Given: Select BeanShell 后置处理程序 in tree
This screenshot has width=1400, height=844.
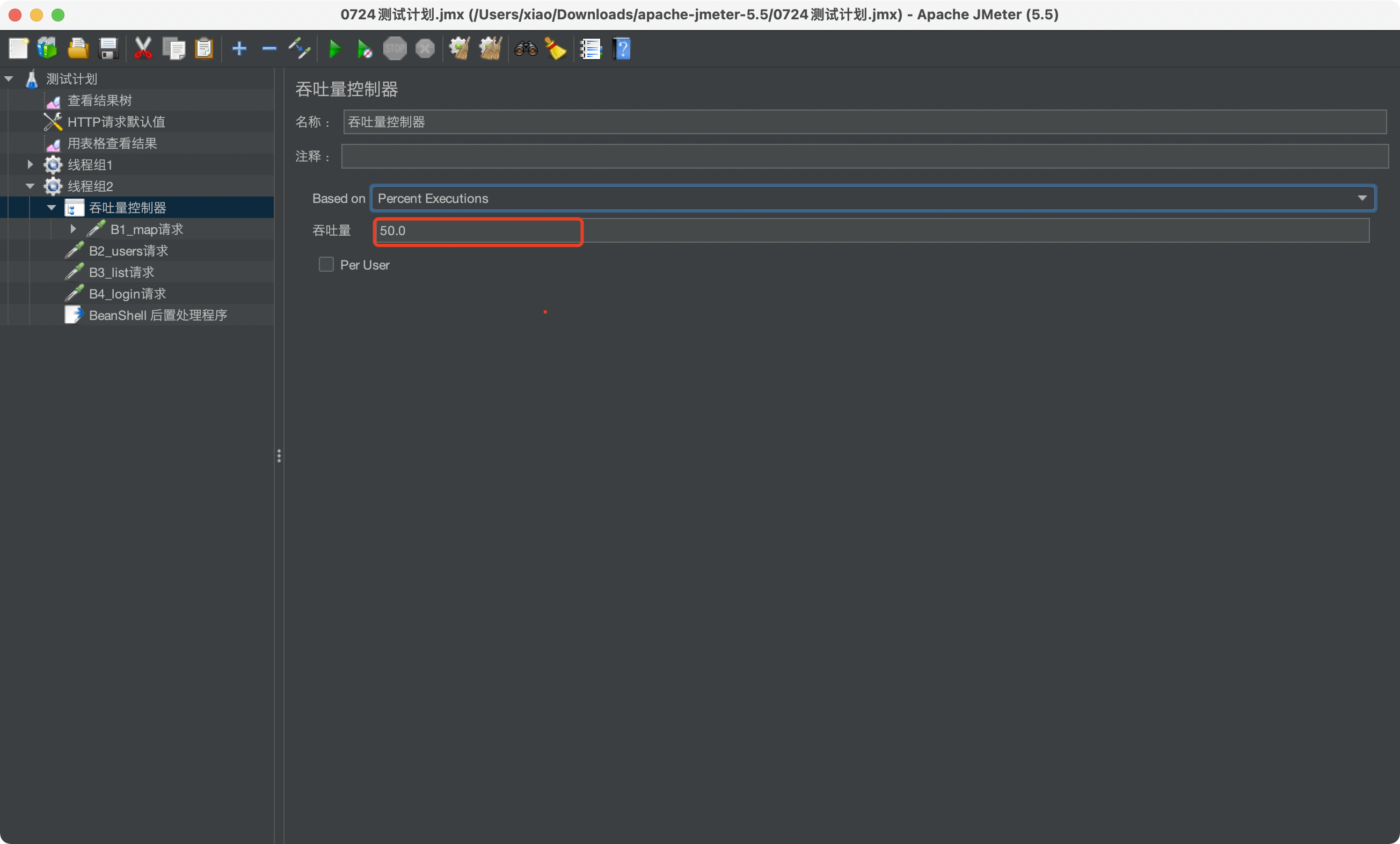Looking at the screenshot, I should tap(157, 316).
